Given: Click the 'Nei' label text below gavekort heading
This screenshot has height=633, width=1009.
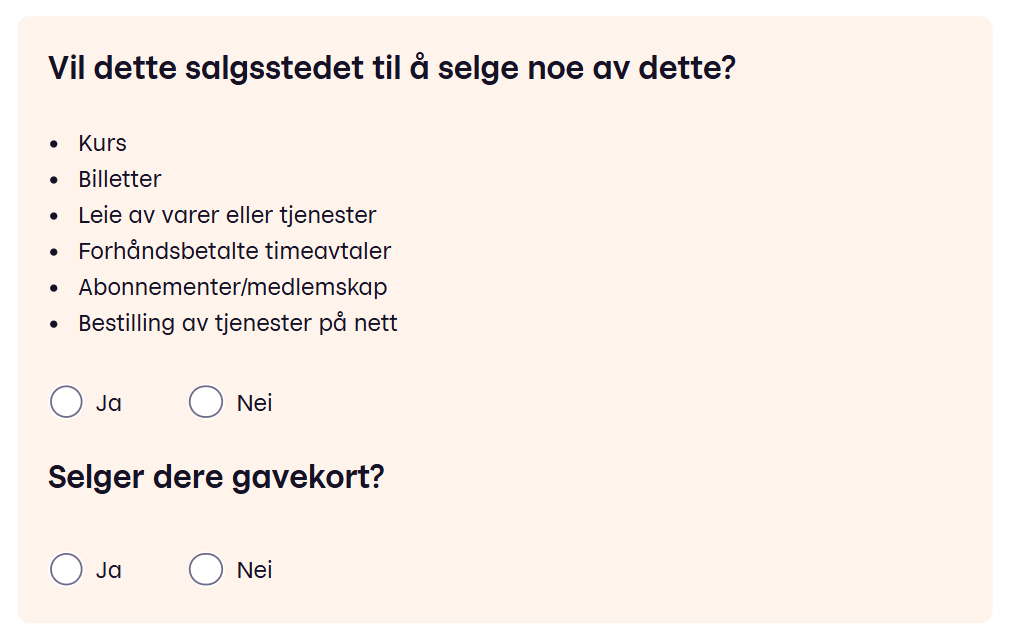Looking at the screenshot, I should [254, 570].
